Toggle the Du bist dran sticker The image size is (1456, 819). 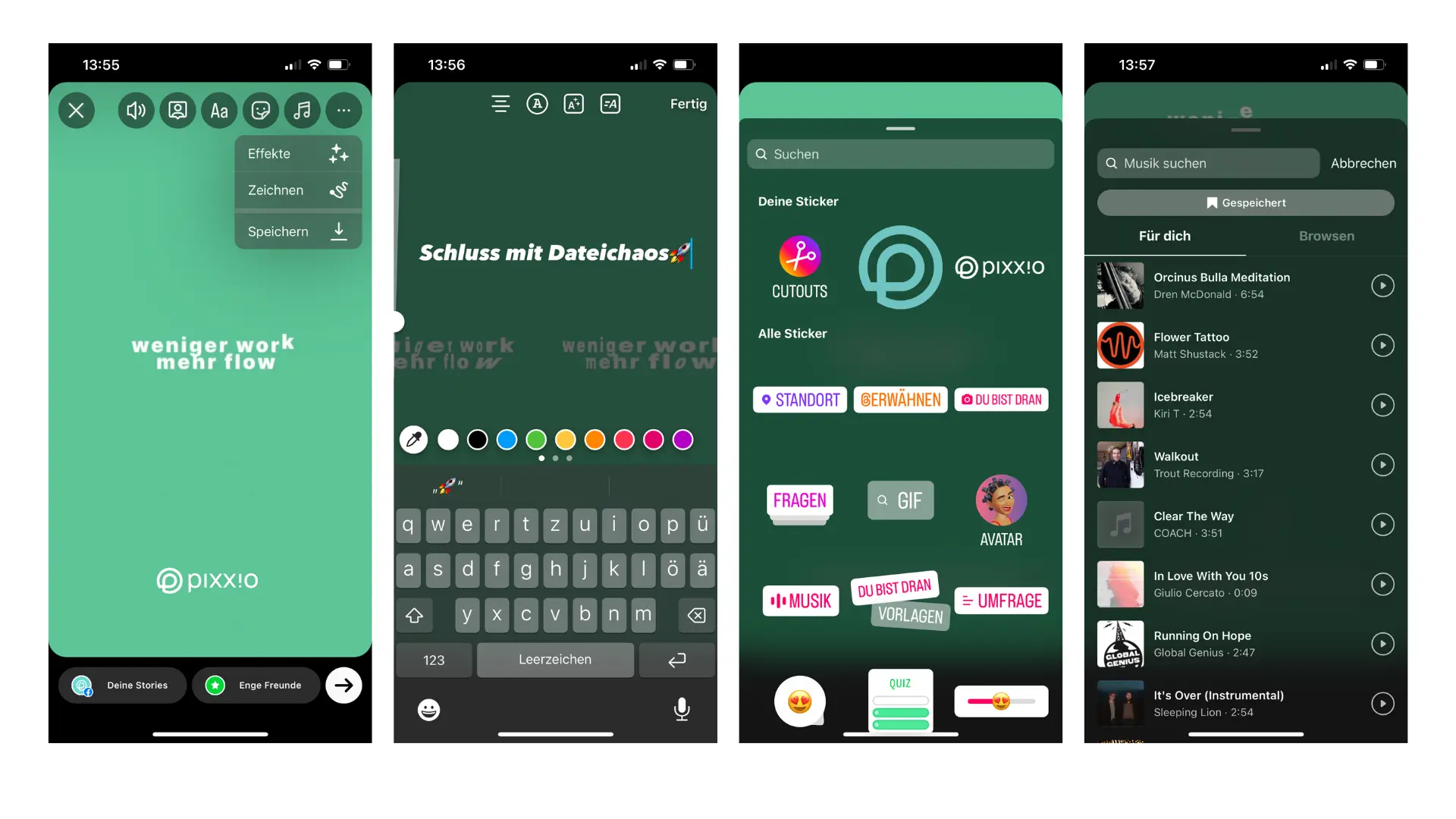coord(1000,399)
